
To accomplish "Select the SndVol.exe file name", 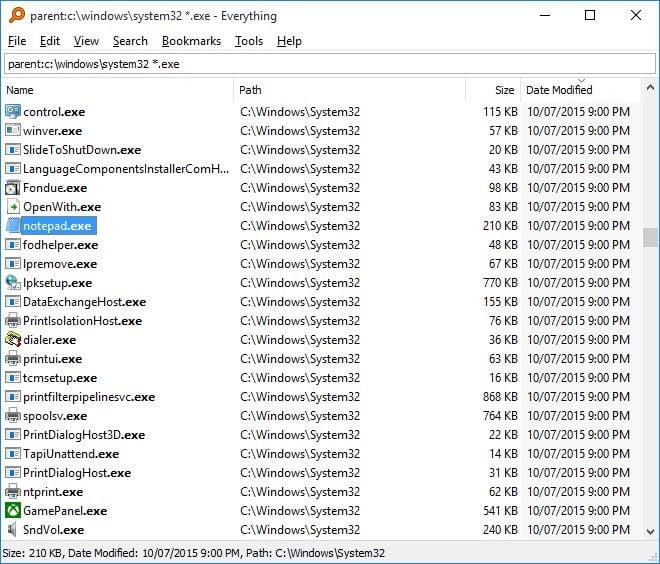I will [x=53, y=529].
